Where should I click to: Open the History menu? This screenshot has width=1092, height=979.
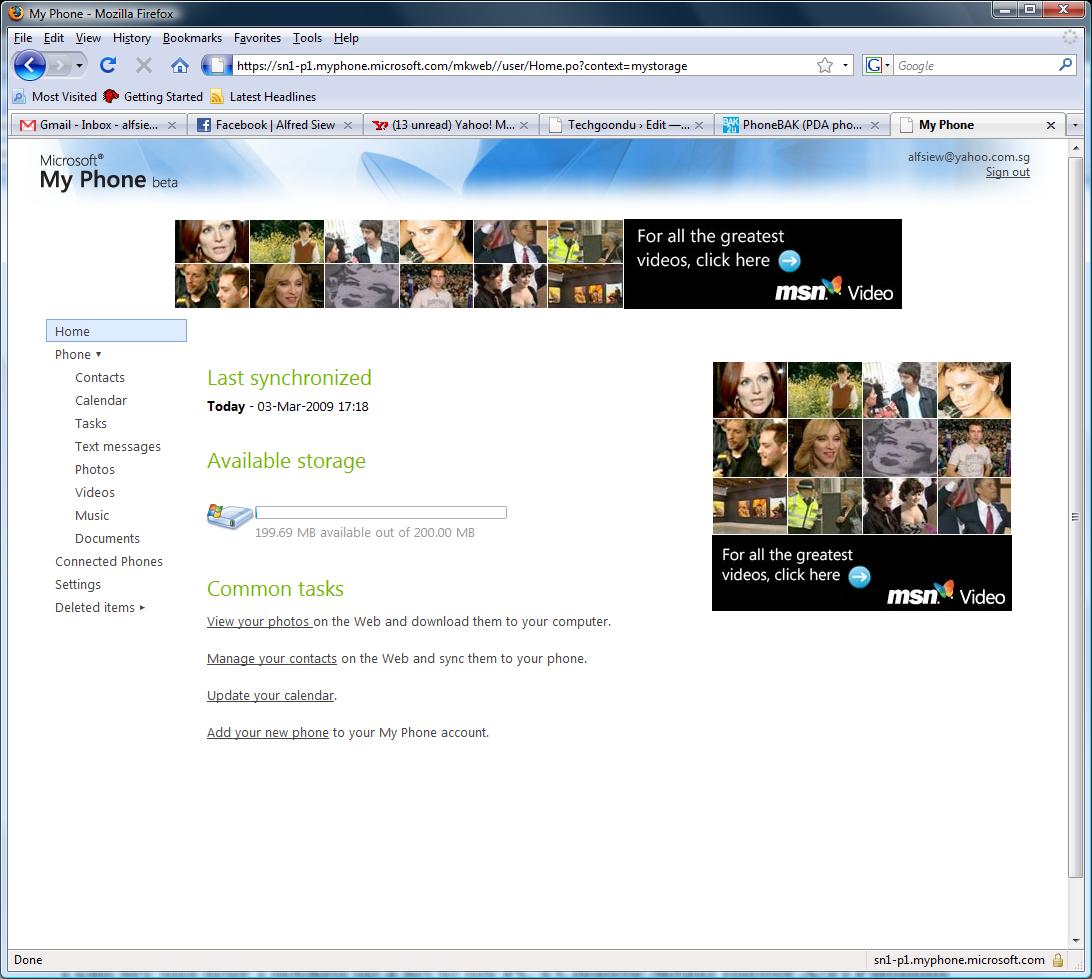[132, 38]
